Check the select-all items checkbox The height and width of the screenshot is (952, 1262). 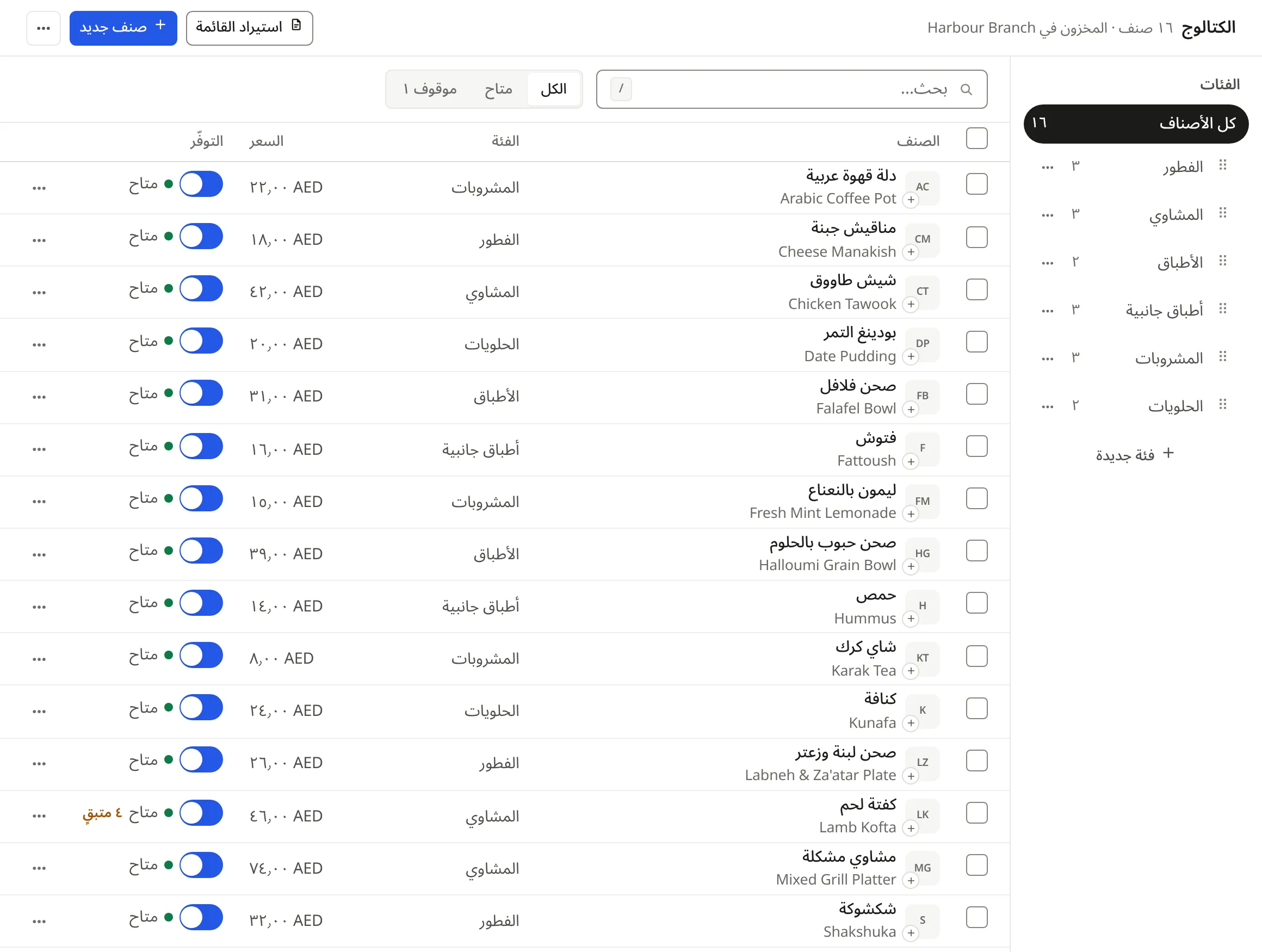[977, 139]
